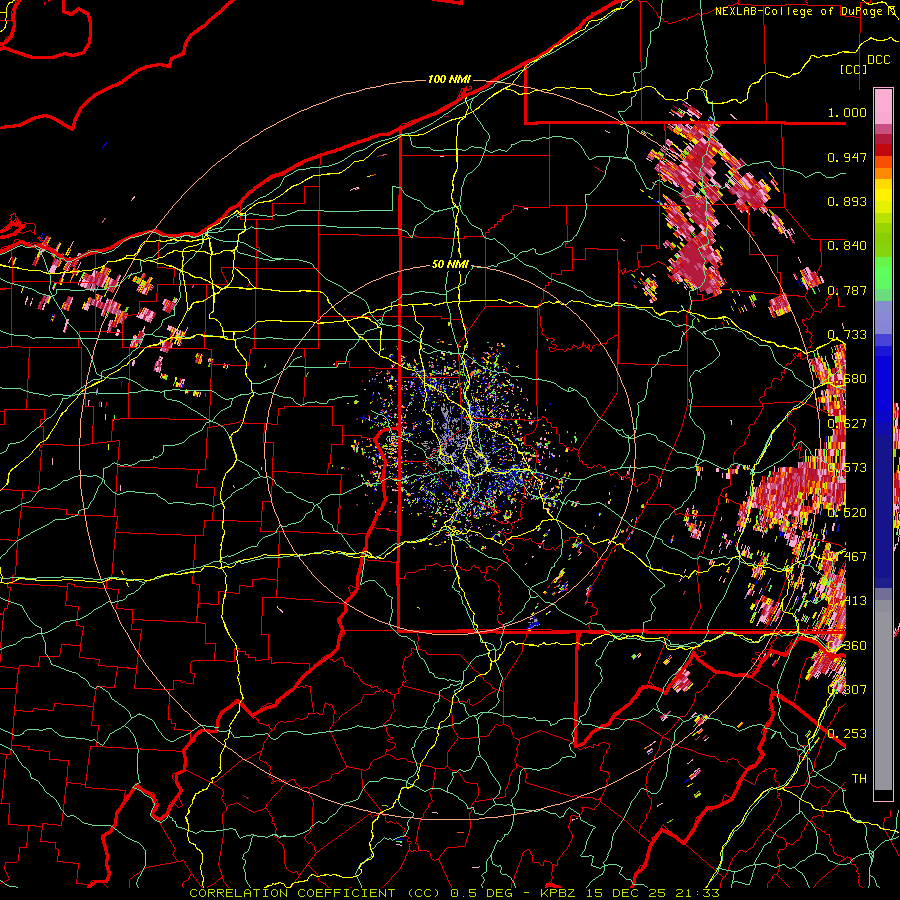Click the 0.467 scale value
The width and height of the screenshot is (900, 900).
[x=847, y=556]
